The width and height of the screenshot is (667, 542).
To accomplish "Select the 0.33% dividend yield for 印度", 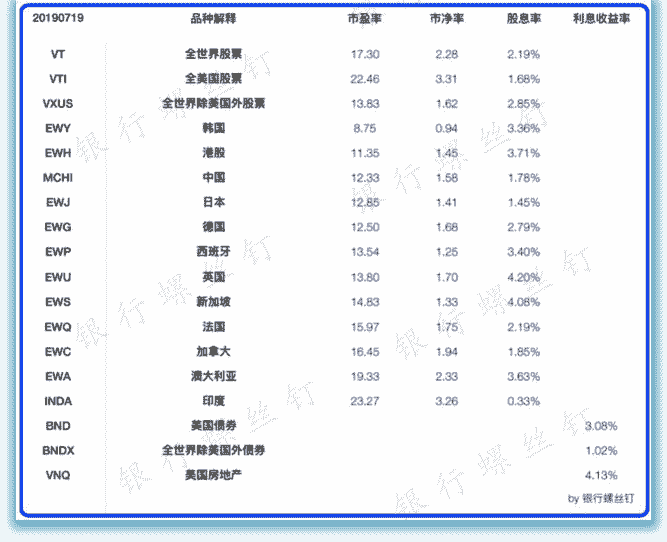I will [x=524, y=401].
